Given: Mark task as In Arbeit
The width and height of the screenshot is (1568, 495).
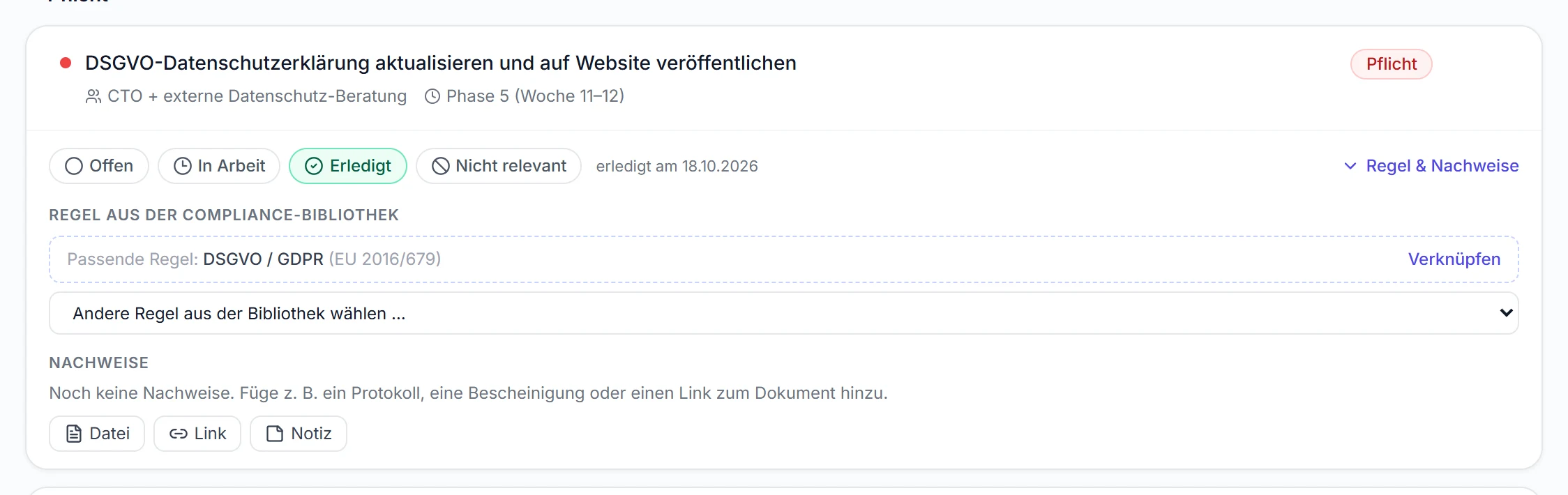Looking at the screenshot, I should [x=219, y=166].
